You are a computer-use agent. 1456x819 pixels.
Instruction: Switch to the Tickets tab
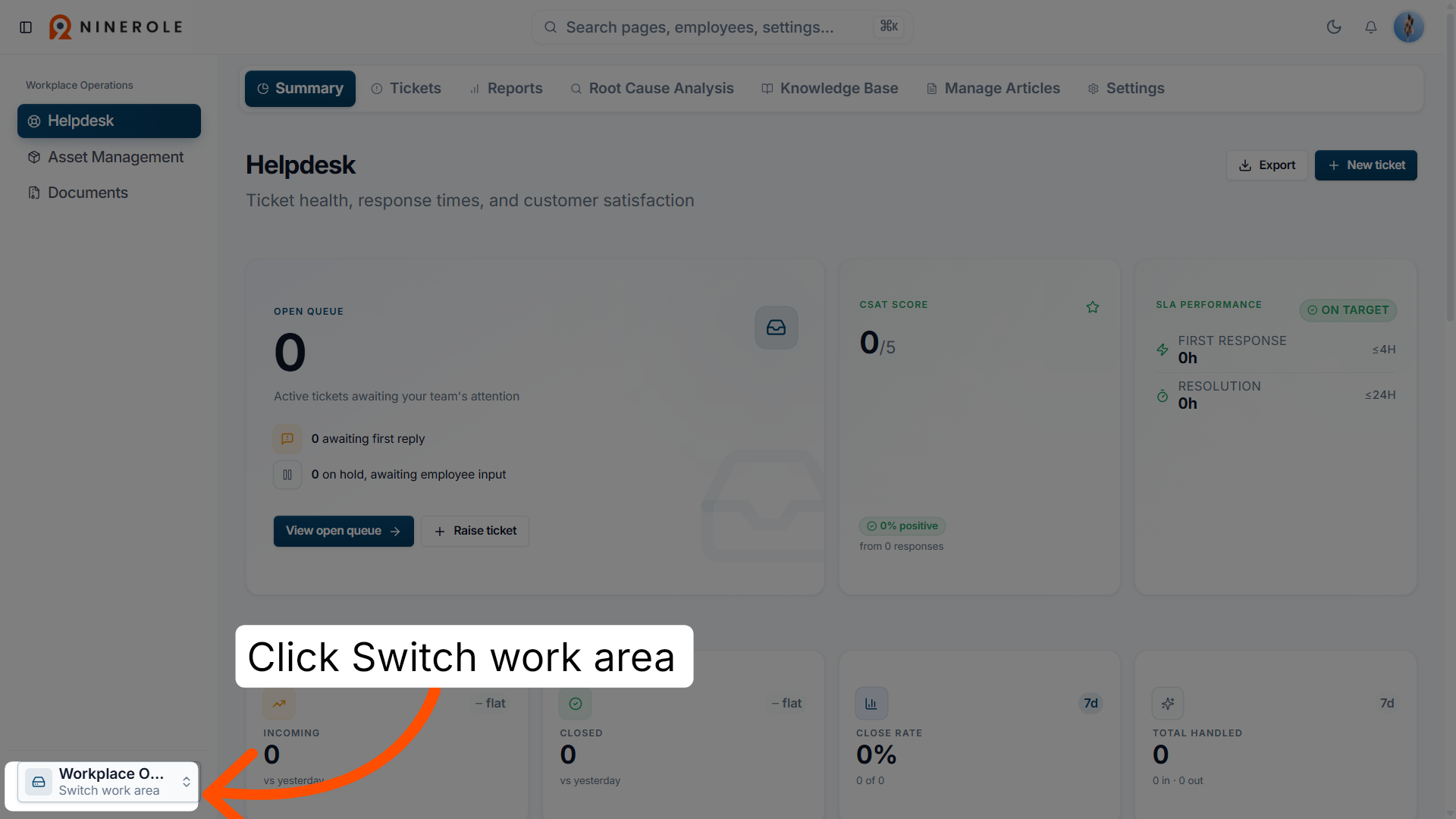406,89
